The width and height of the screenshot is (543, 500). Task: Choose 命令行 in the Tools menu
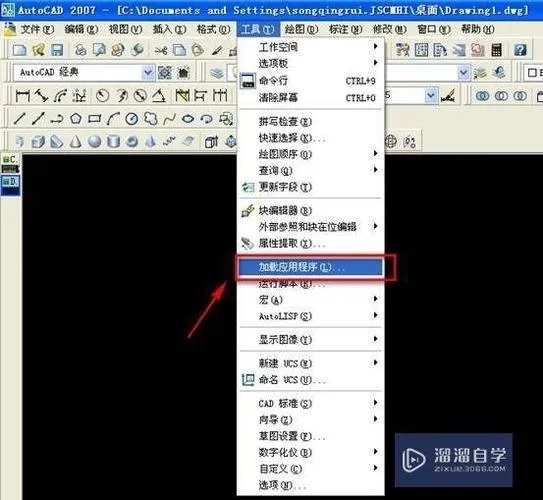[x=311, y=81]
